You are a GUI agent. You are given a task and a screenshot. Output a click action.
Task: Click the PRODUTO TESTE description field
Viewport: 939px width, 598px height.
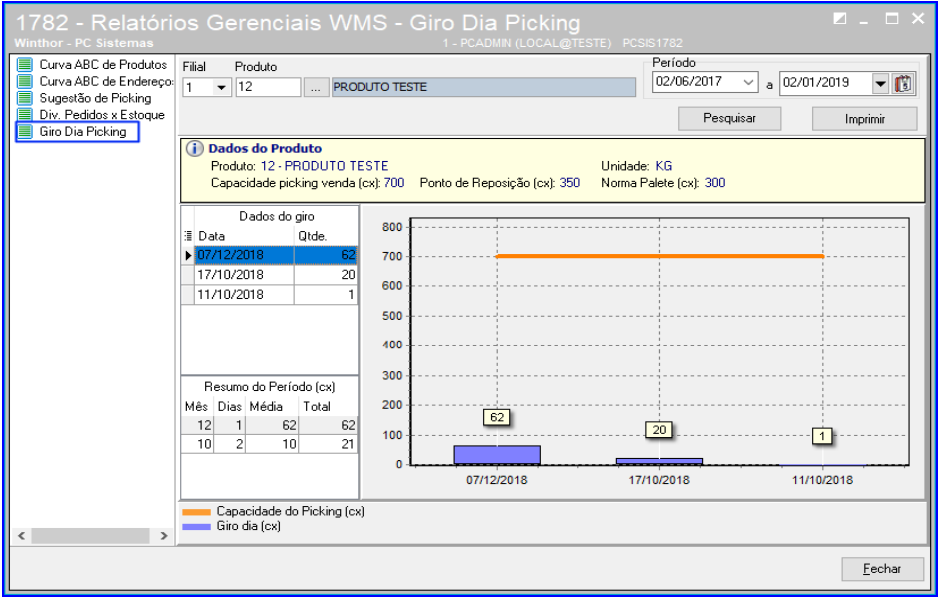(484, 87)
